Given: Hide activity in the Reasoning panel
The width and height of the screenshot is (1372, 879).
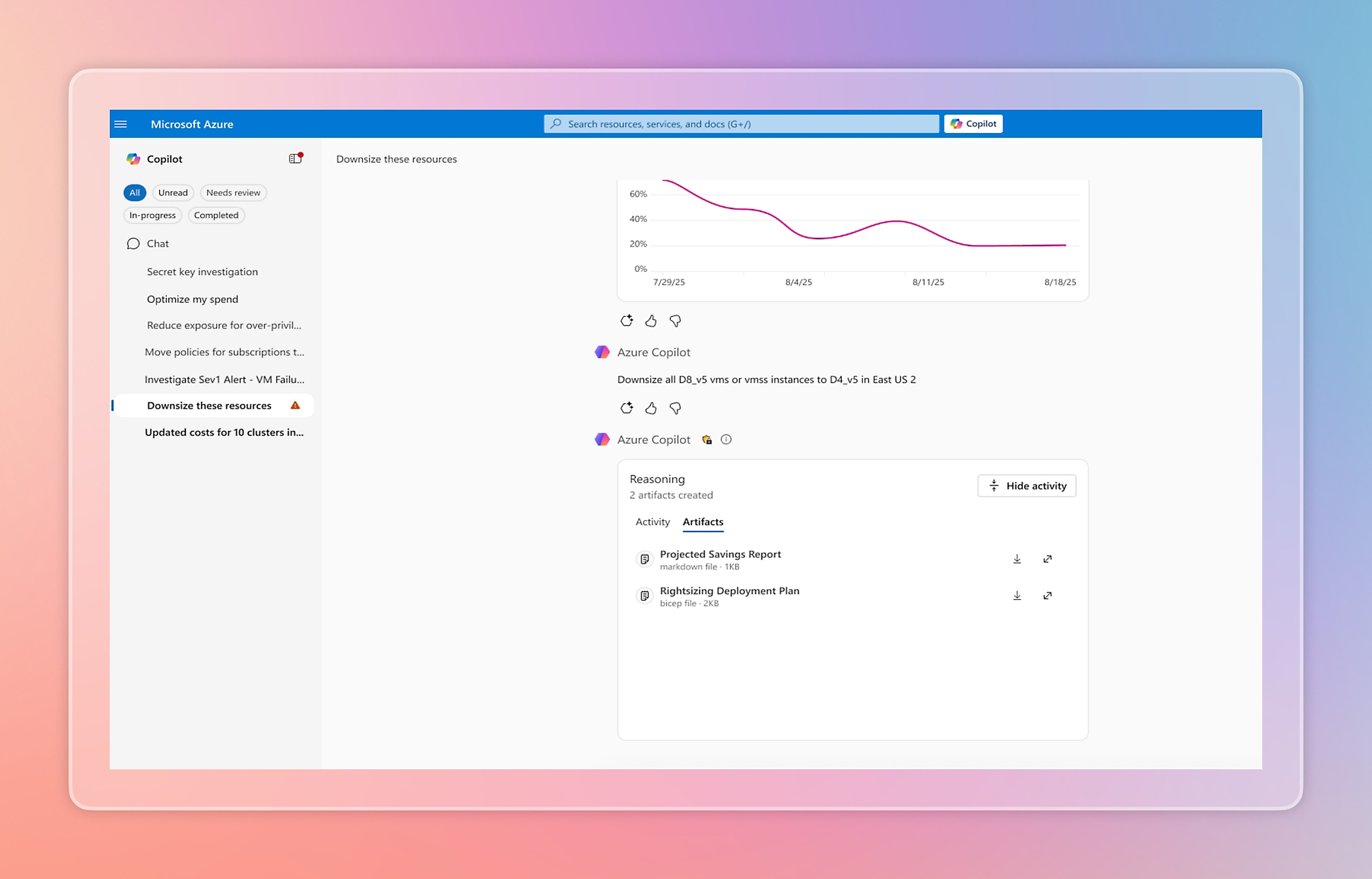Looking at the screenshot, I should 1026,485.
